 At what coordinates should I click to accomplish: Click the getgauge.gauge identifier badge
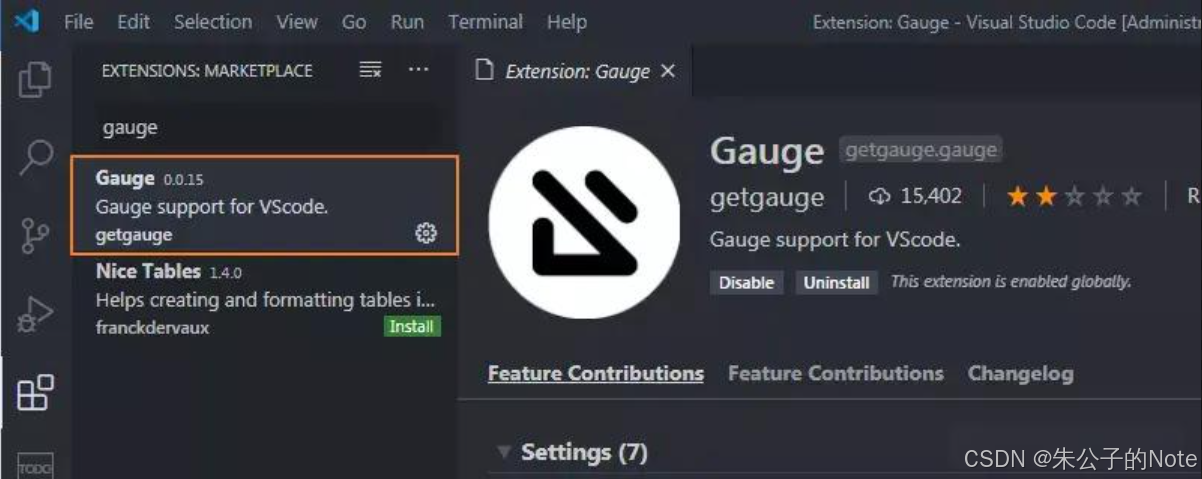coord(921,150)
